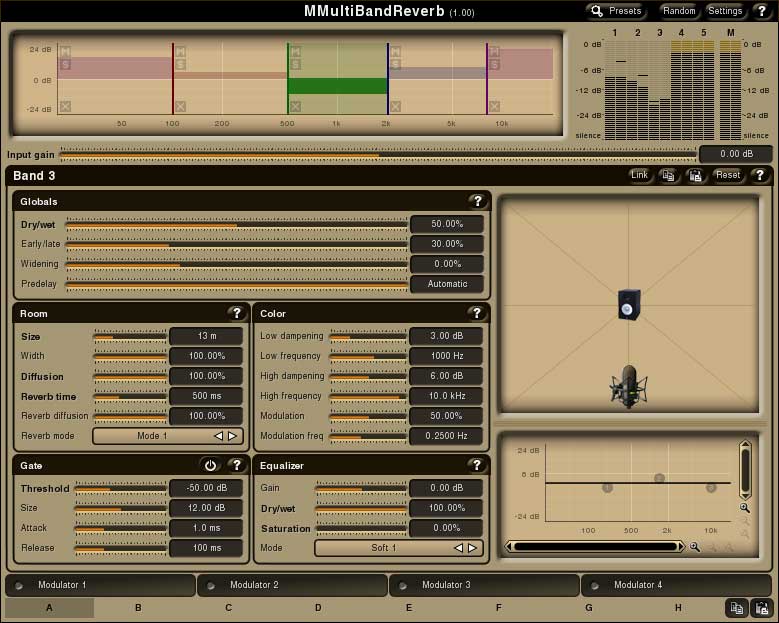Click the Input gain slider
Image resolution: width=779 pixels, height=623 pixels.
[x=378, y=155]
